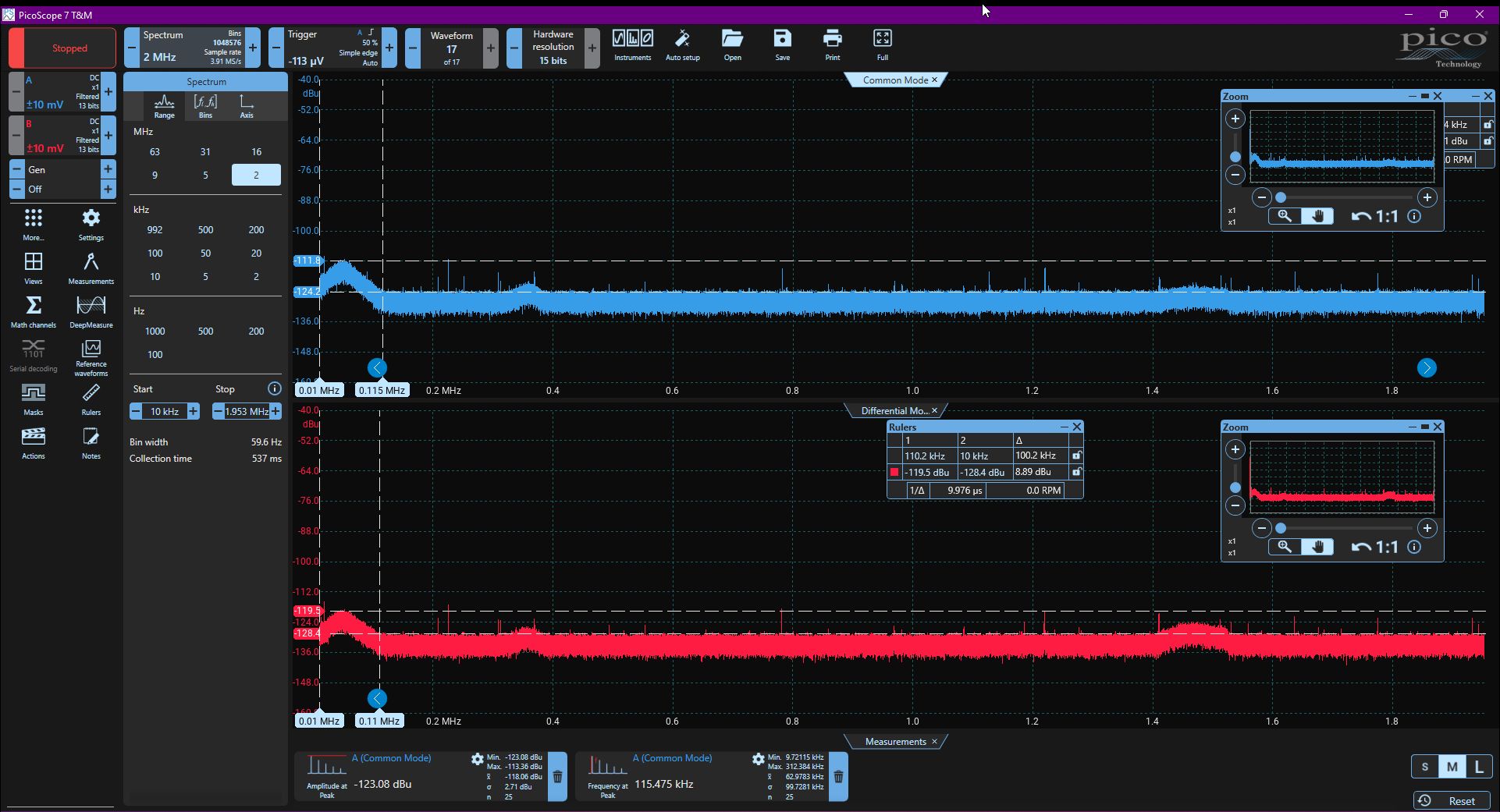
Task: Open the Rulers tool
Action: coord(91,399)
